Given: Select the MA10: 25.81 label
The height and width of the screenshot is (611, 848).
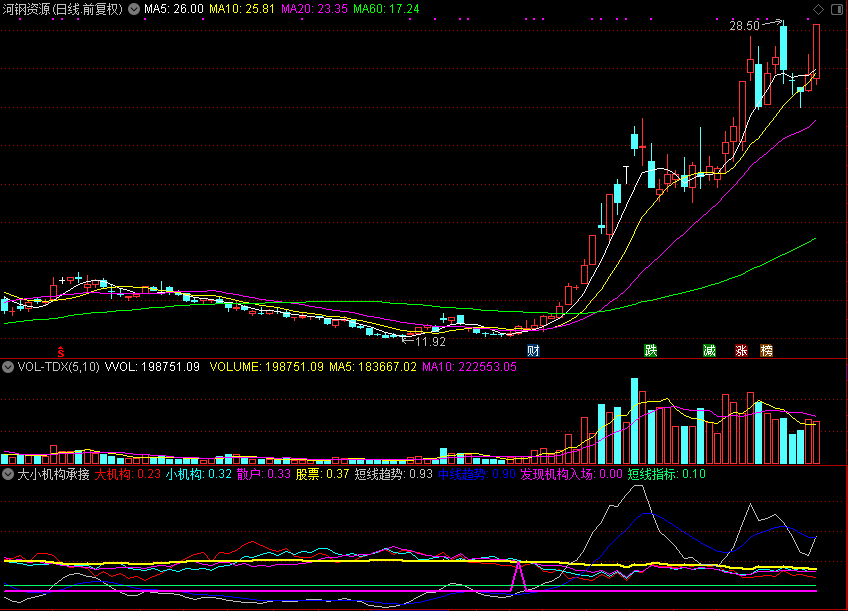Looking at the screenshot, I should point(242,9).
